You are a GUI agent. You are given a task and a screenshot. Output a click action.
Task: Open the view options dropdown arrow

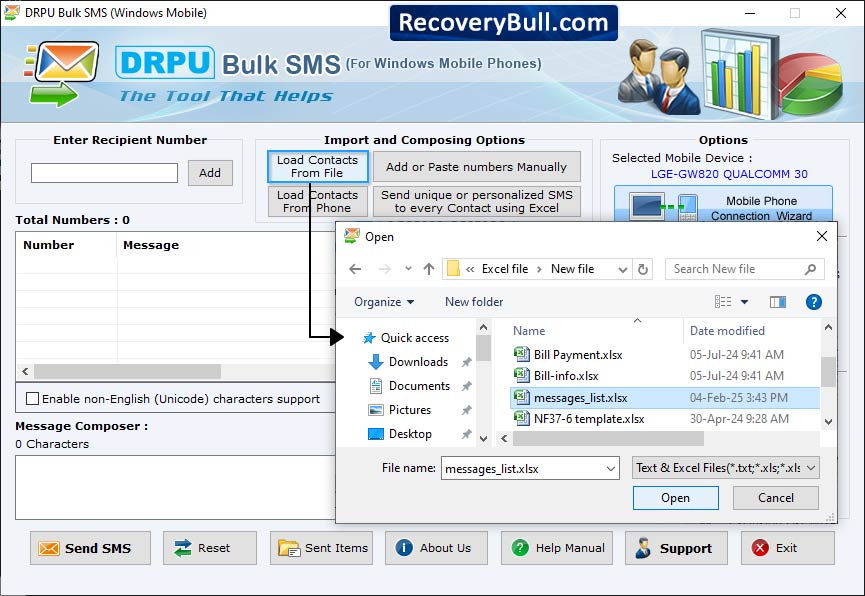pyautogui.click(x=744, y=302)
